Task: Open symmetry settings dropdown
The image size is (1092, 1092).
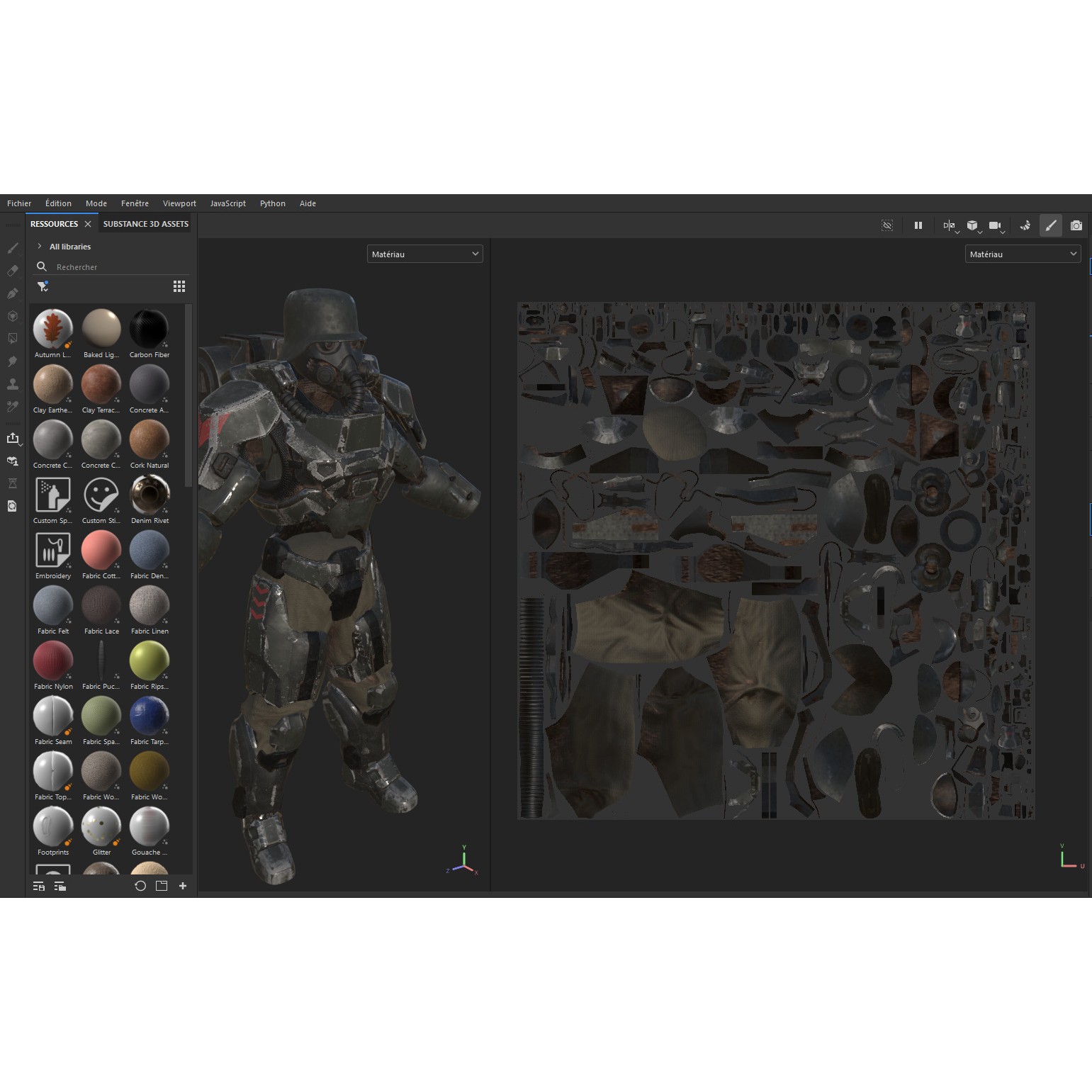Action: (950, 226)
